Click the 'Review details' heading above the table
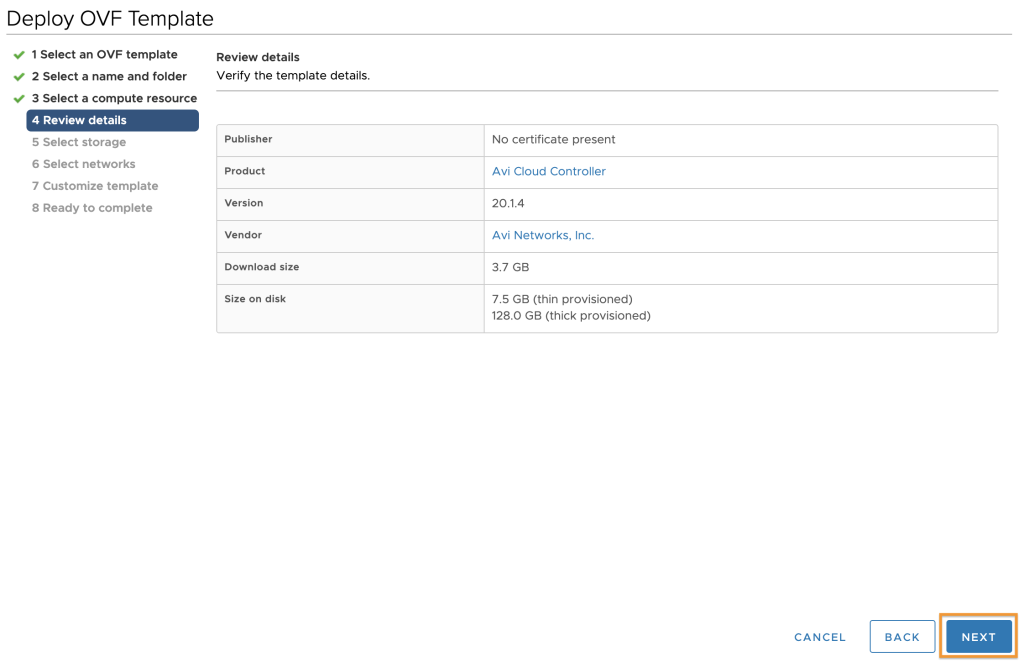This screenshot has width=1024, height=662. pos(258,57)
